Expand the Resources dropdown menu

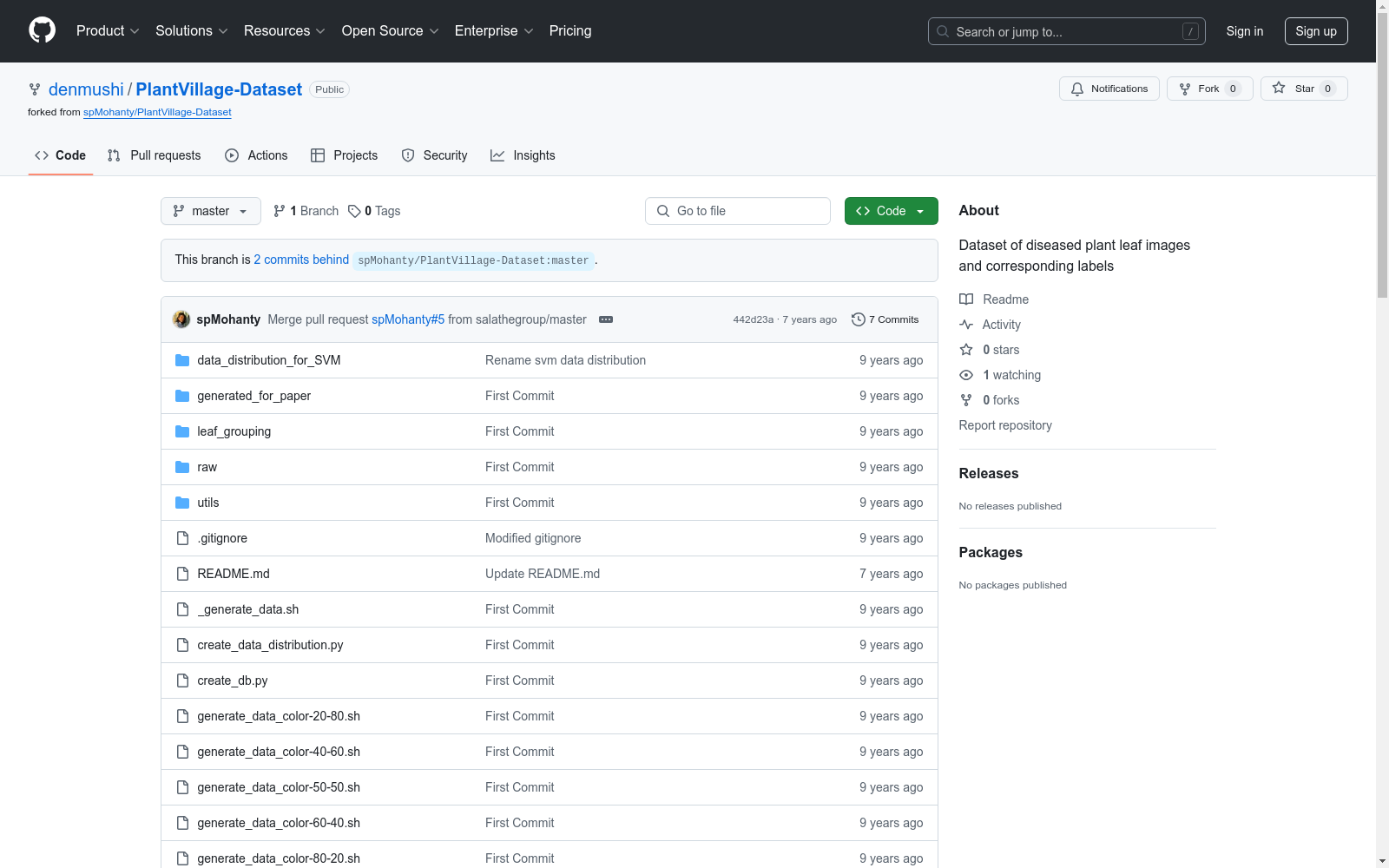point(285,31)
